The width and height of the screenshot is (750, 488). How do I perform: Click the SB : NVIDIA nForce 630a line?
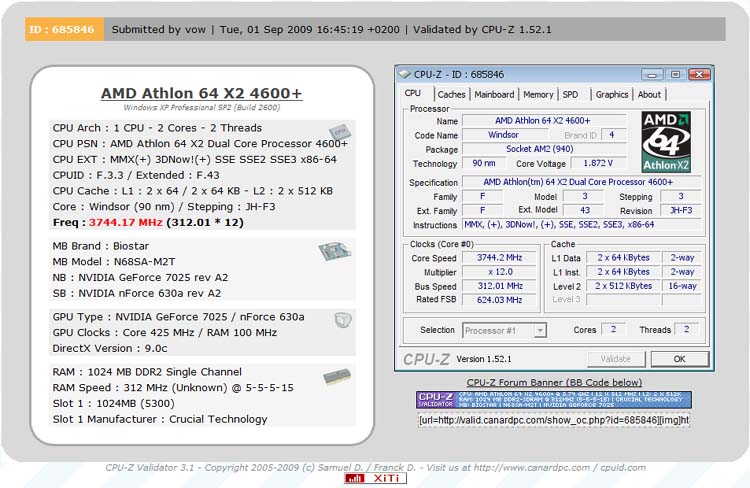point(137,293)
